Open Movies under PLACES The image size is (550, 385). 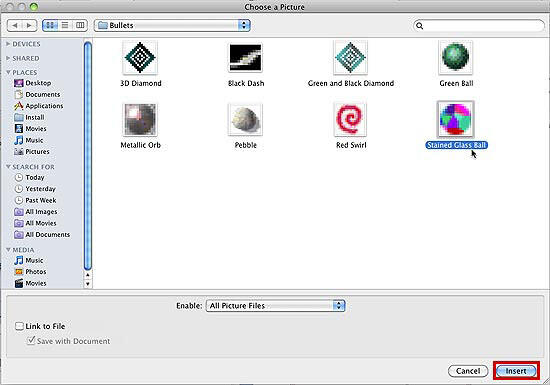(x=30, y=129)
